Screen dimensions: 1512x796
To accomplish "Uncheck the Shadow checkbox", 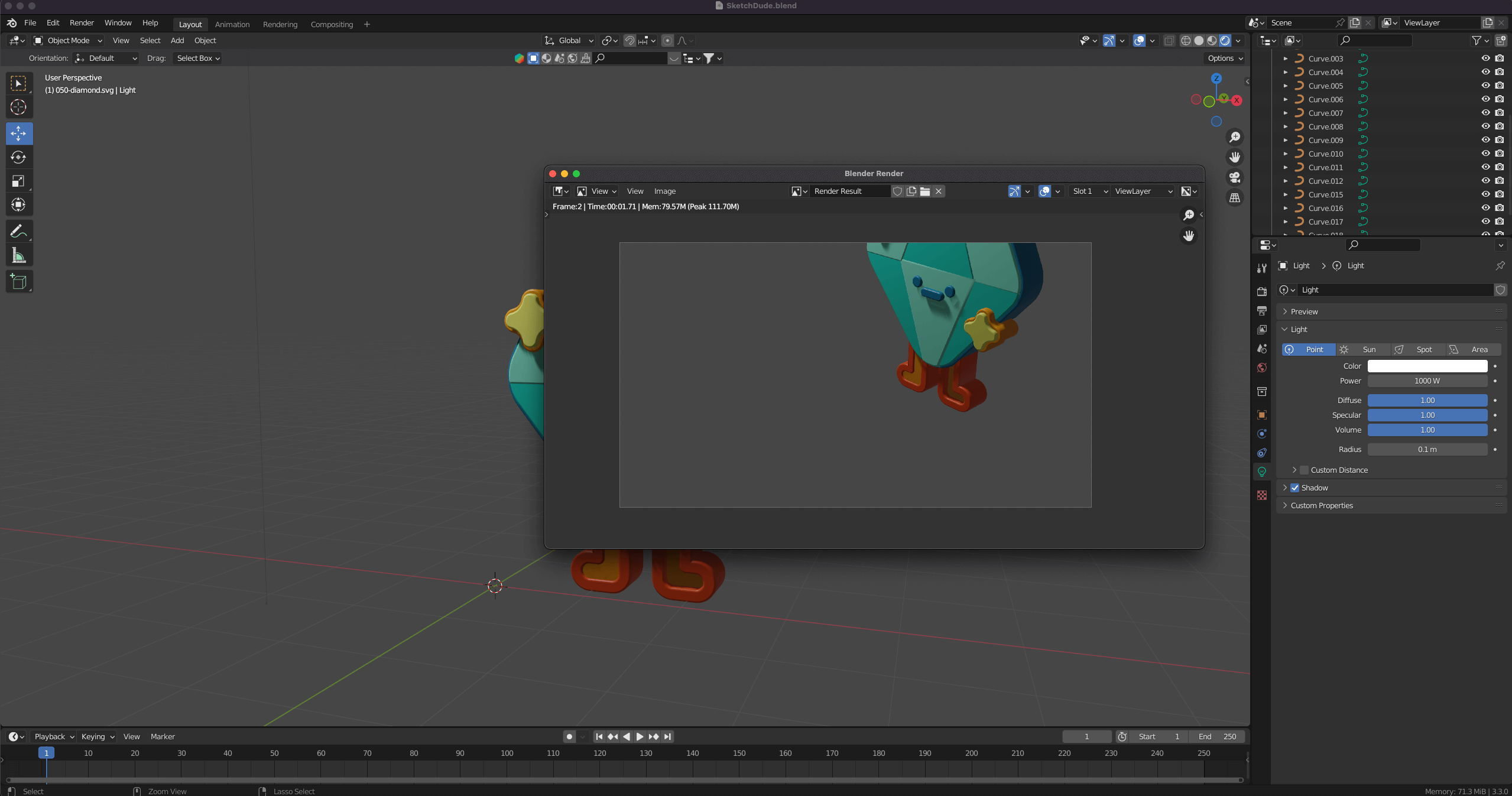I will (1296, 488).
